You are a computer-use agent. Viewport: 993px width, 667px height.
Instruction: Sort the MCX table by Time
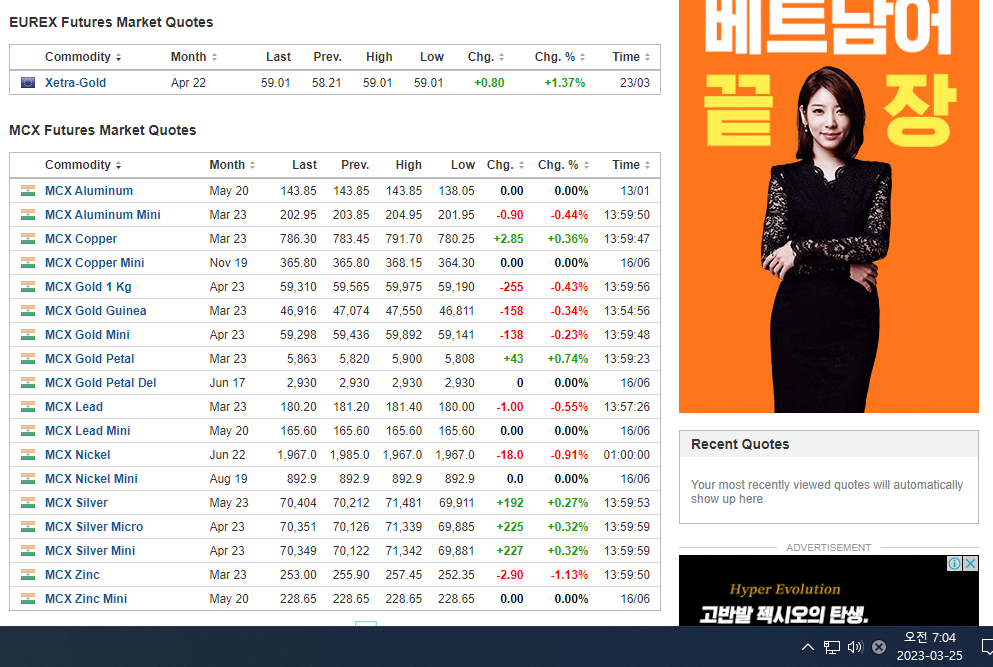(x=631, y=165)
